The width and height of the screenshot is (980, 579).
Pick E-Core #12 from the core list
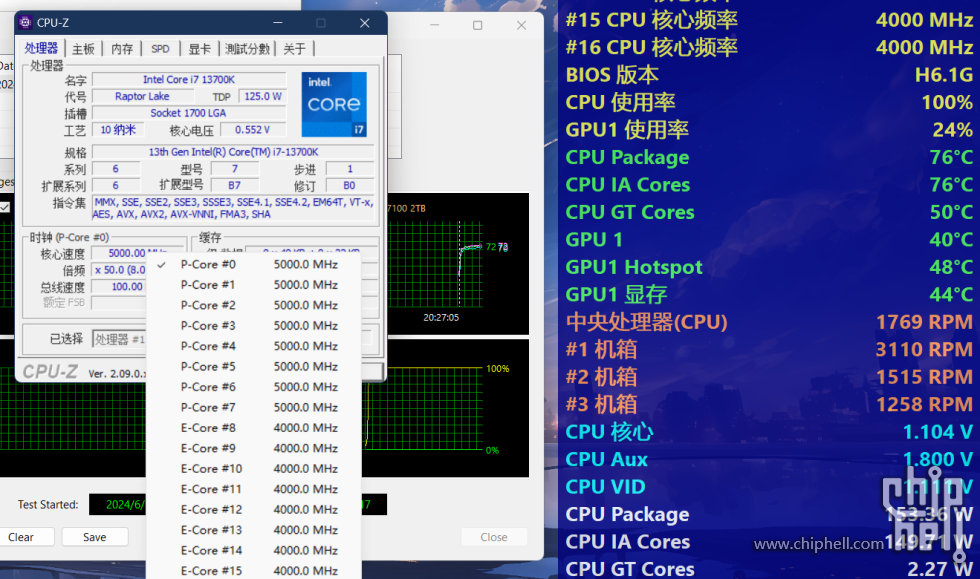[254, 510]
